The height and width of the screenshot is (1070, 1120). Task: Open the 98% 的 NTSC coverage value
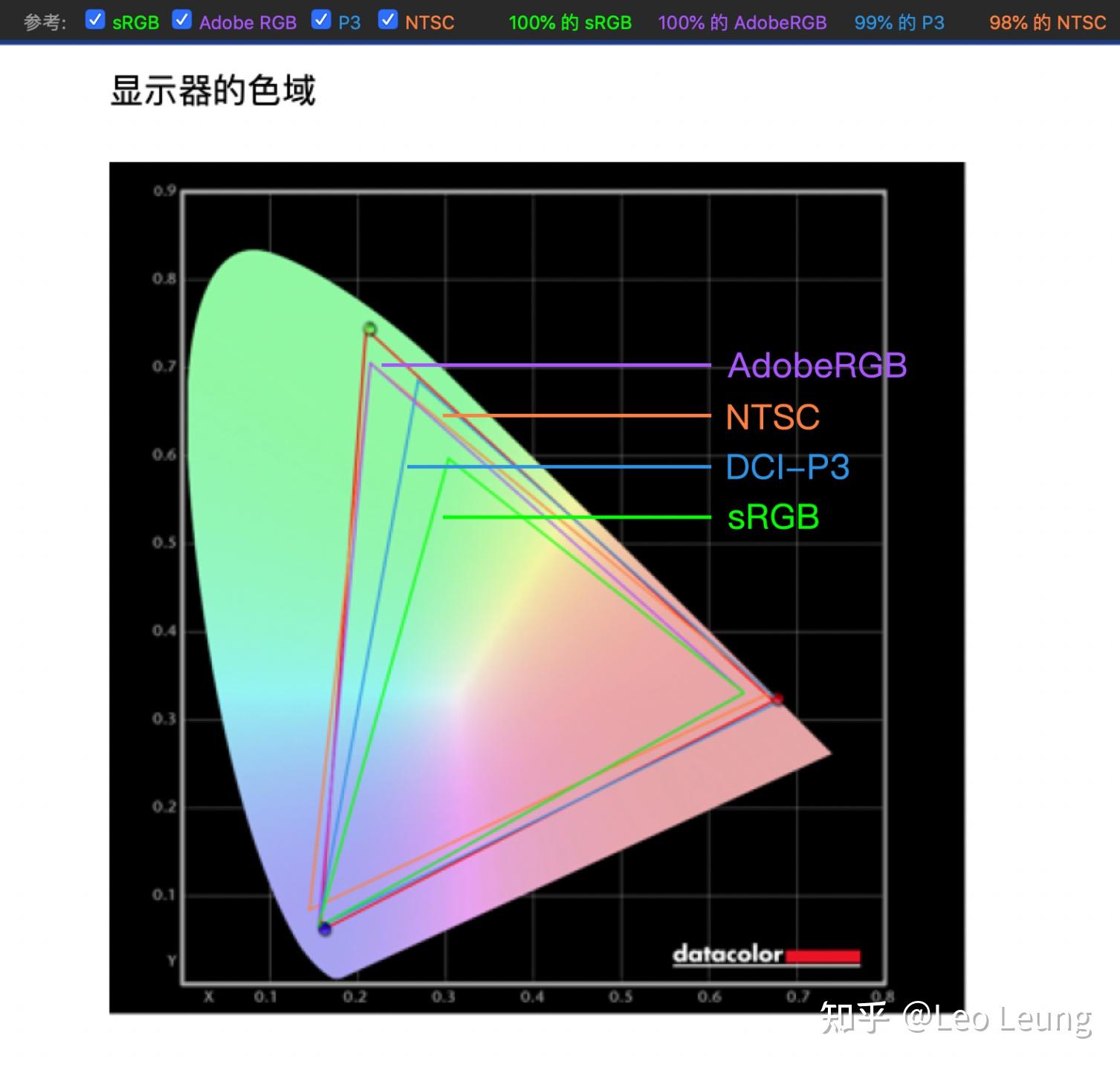(x=1046, y=22)
